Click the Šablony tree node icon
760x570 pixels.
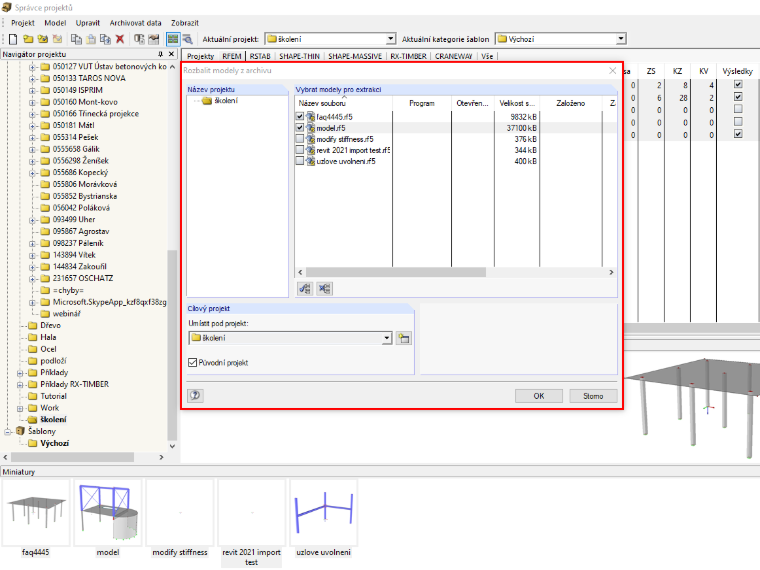[x=20, y=431]
